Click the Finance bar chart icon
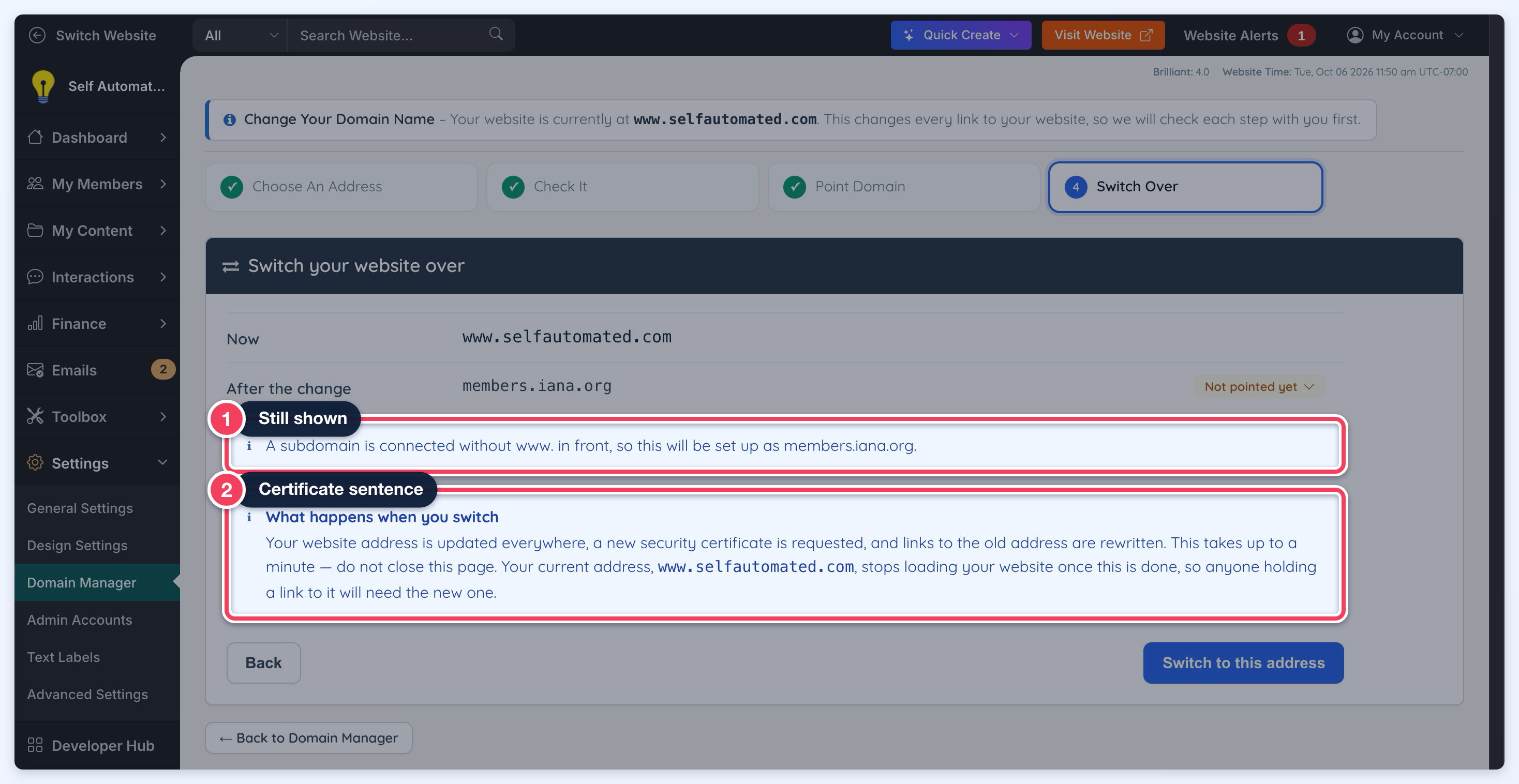The image size is (1519, 784). (35, 323)
